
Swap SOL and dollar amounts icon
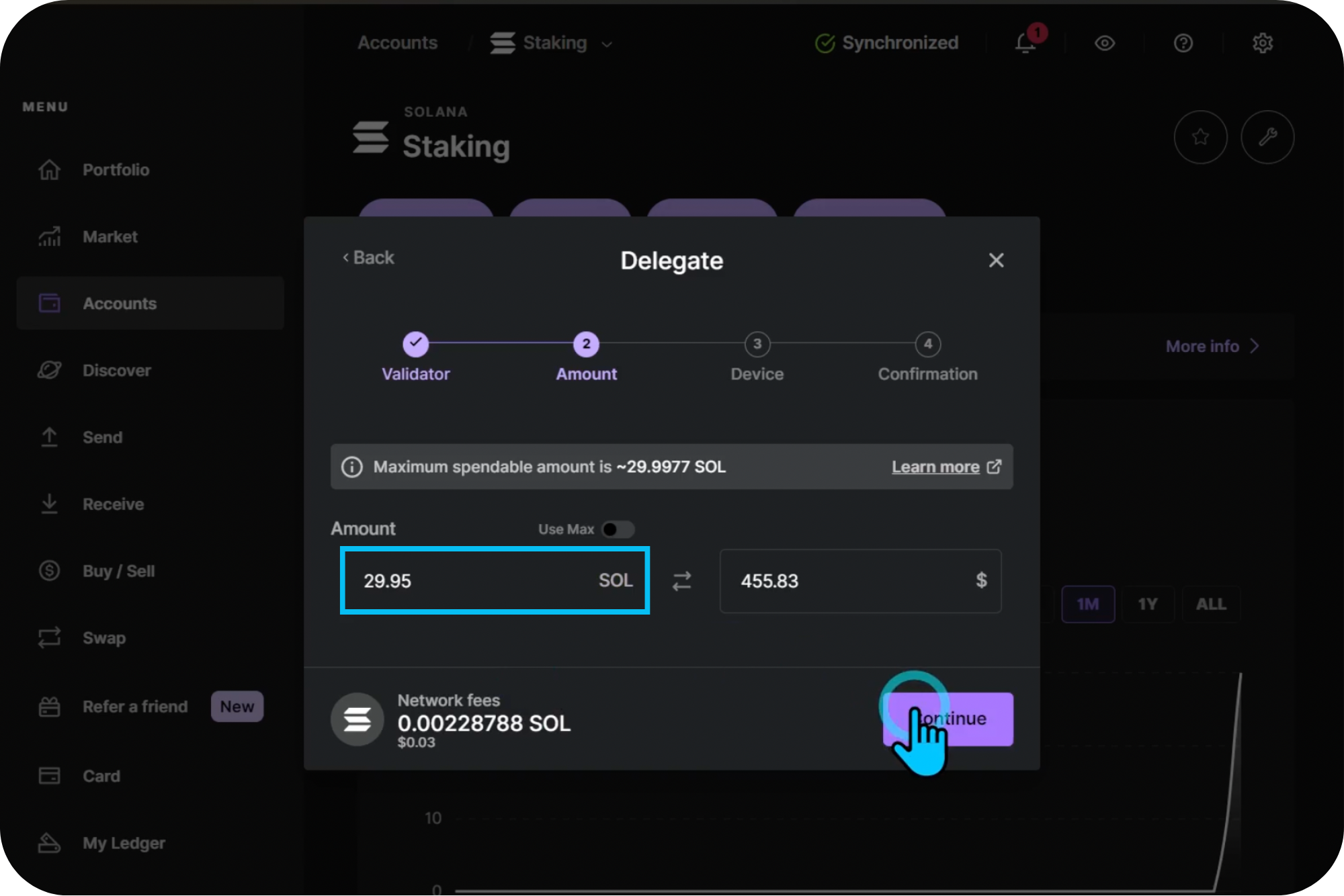(x=682, y=581)
